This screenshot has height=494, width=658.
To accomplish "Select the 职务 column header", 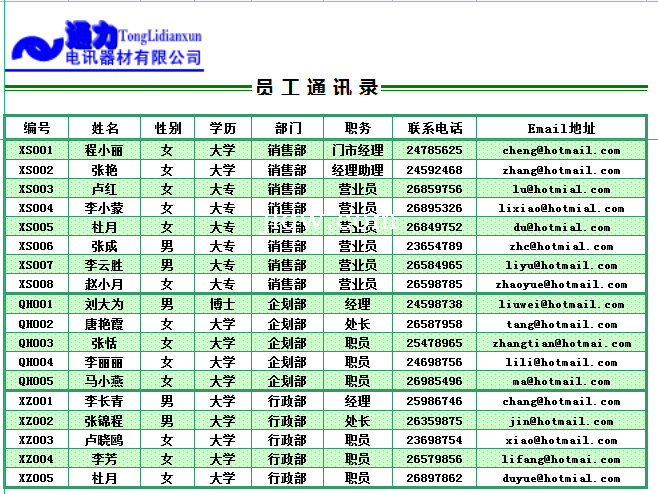I will [x=357, y=128].
